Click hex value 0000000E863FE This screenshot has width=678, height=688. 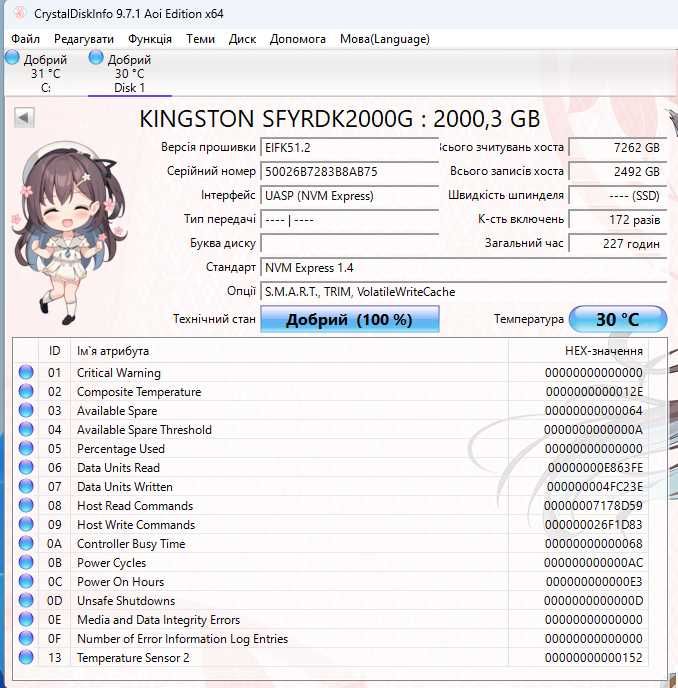pos(595,468)
